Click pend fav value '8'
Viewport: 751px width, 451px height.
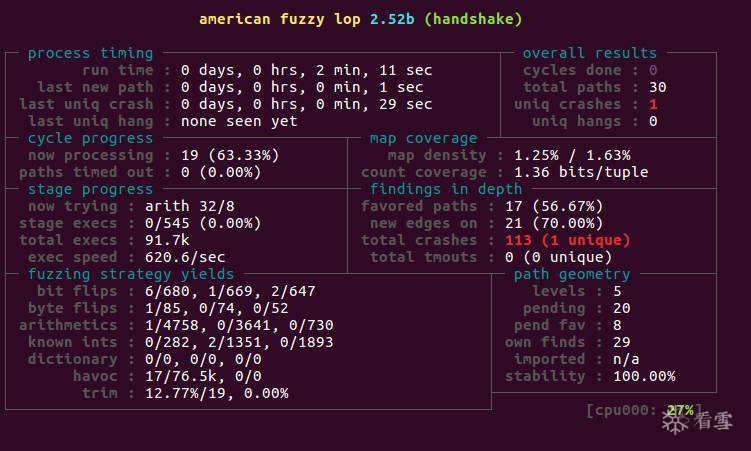(x=617, y=325)
